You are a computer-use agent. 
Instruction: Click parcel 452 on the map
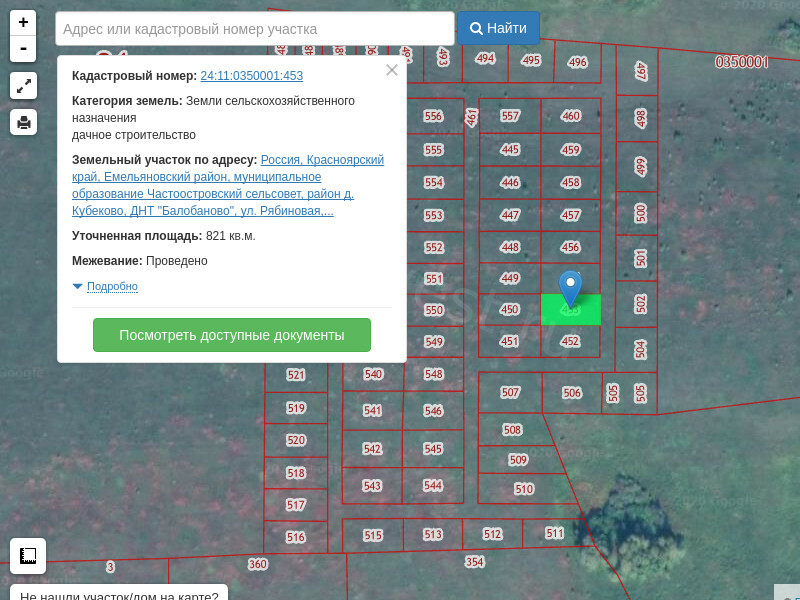tap(570, 342)
